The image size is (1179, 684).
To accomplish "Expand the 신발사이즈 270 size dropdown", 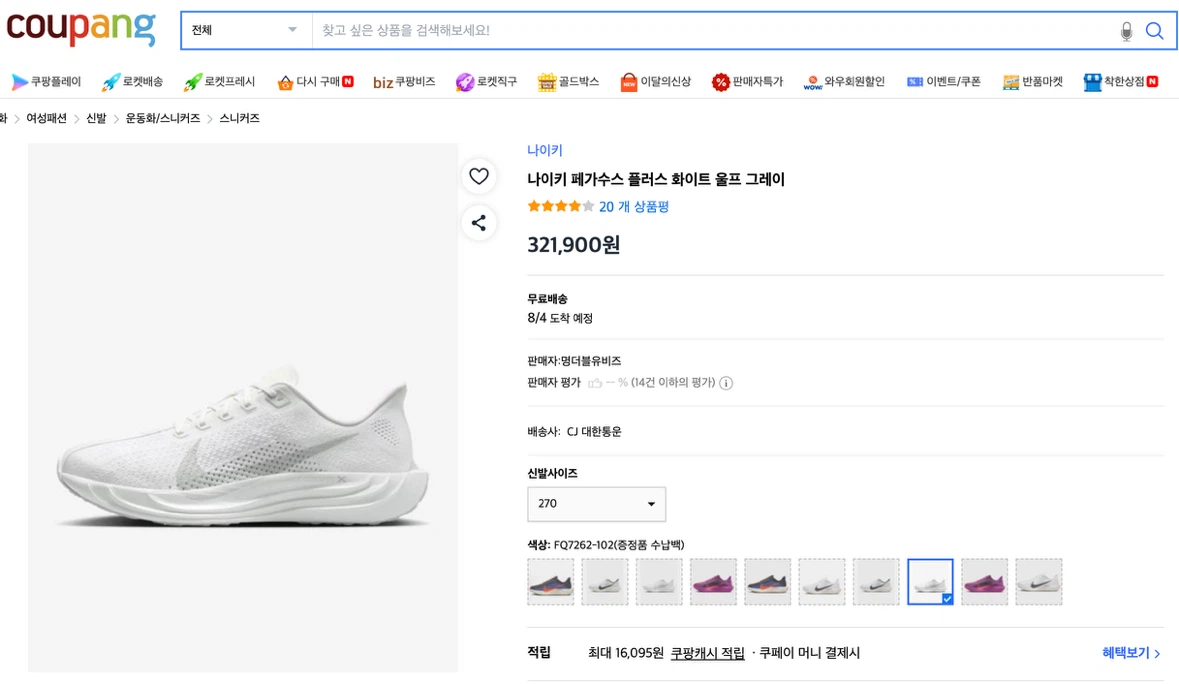I will [x=596, y=504].
